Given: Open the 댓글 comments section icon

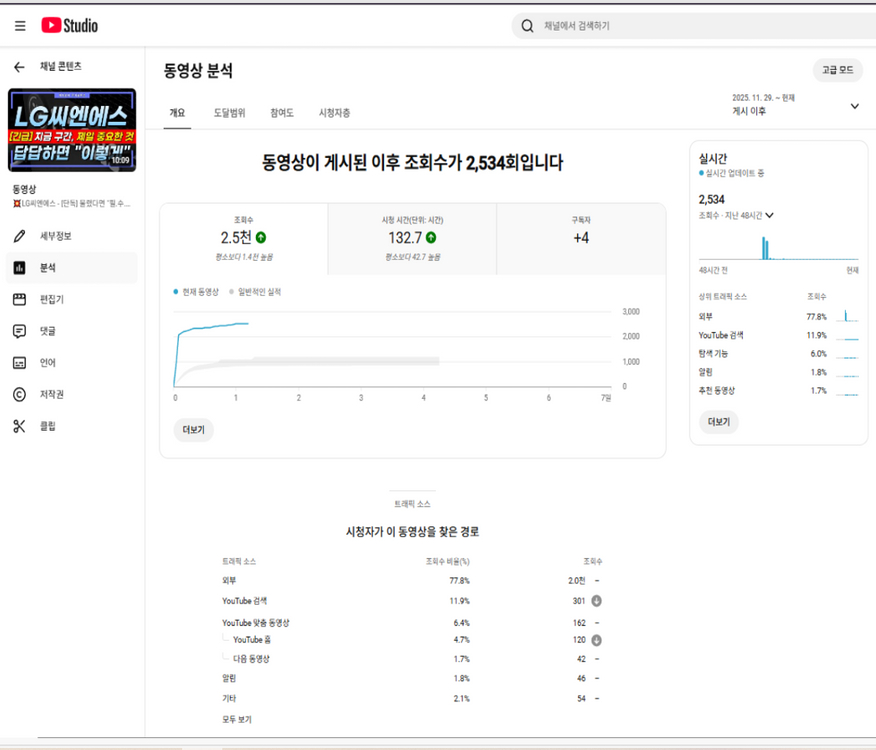Looking at the screenshot, I should click(18, 331).
